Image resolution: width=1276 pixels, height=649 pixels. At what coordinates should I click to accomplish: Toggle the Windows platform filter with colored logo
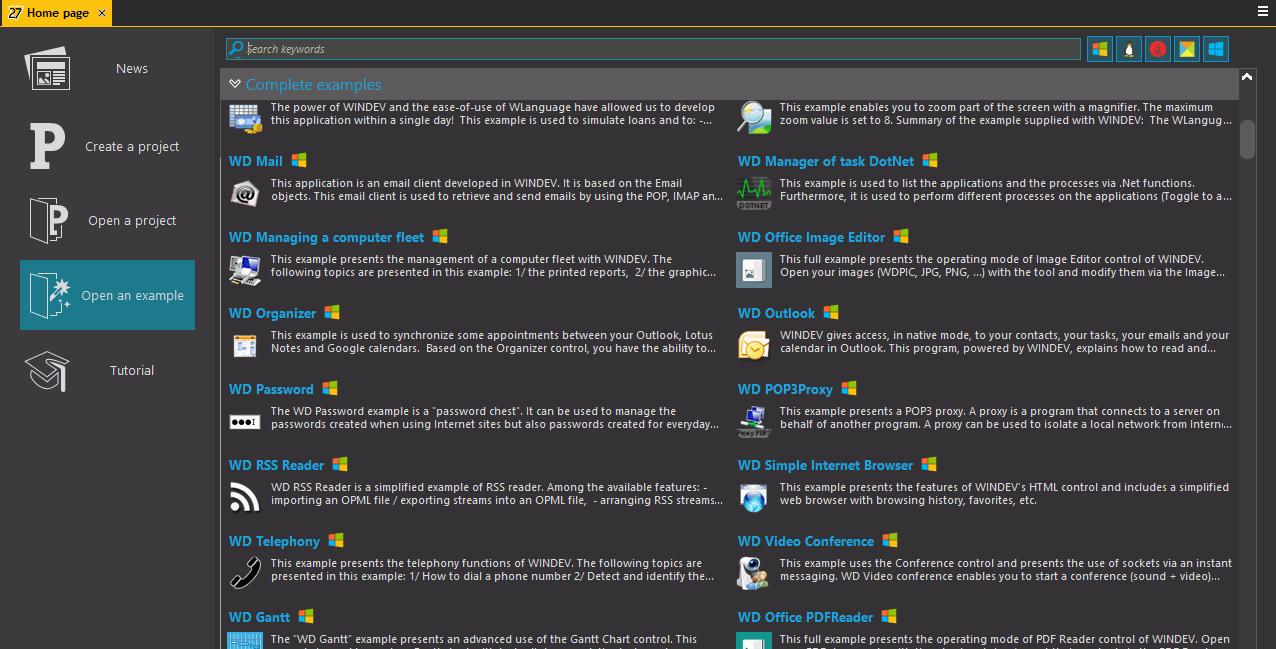tap(1100, 49)
